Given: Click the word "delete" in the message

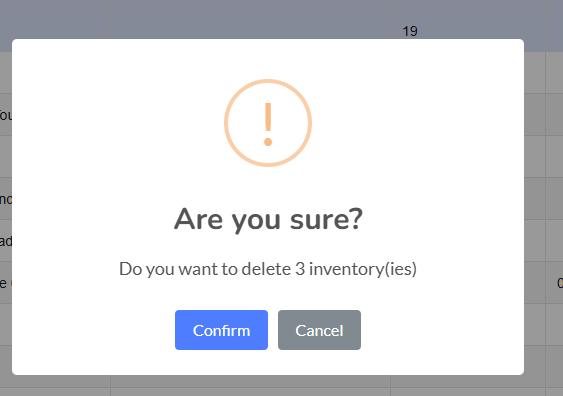Looking at the screenshot, I should (x=266, y=269).
